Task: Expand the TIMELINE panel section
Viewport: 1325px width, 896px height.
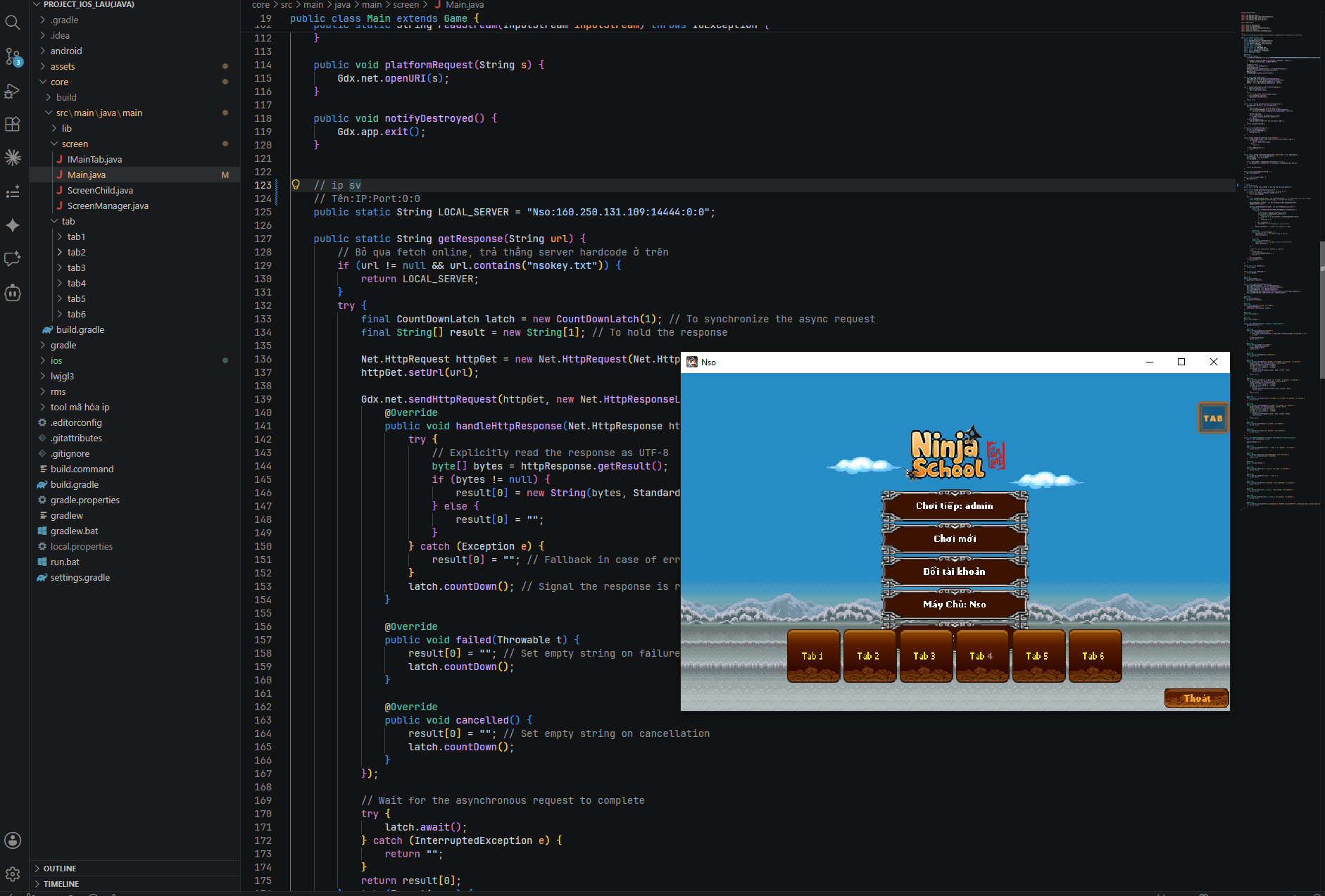Action: coord(61,884)
